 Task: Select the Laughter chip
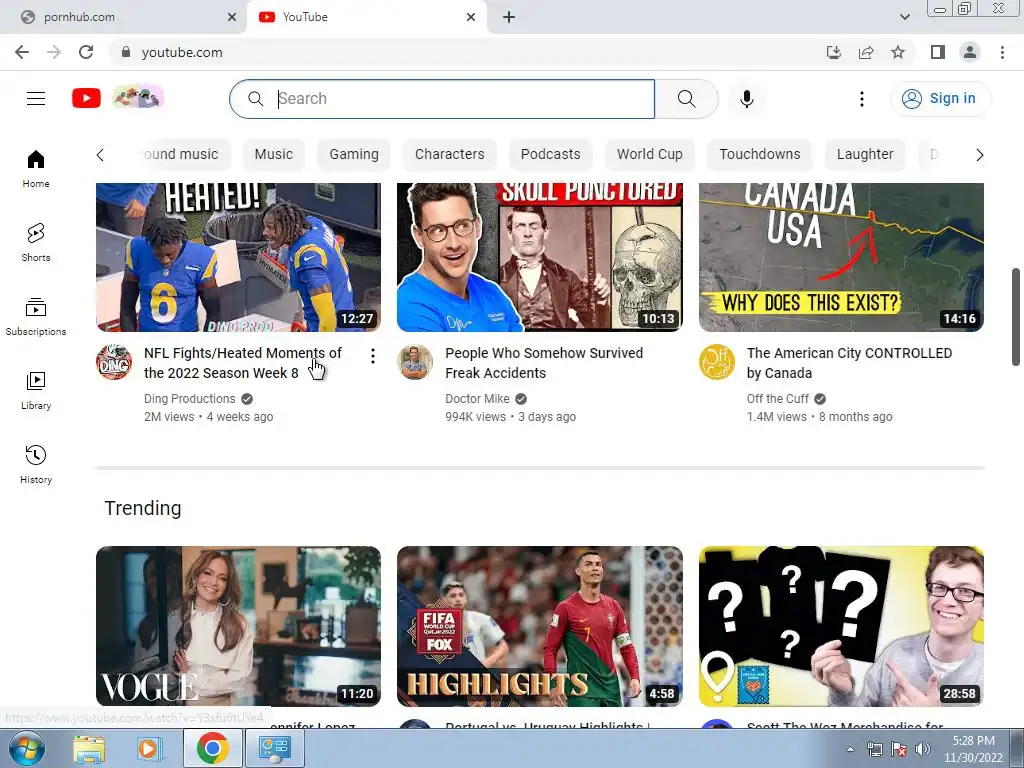[x=865, y=154]
